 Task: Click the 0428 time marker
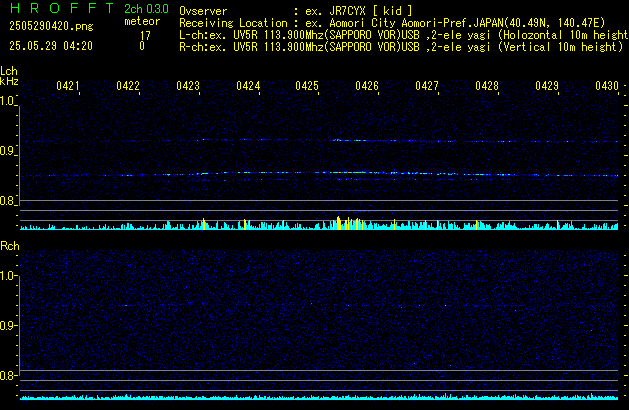(487, 86)
